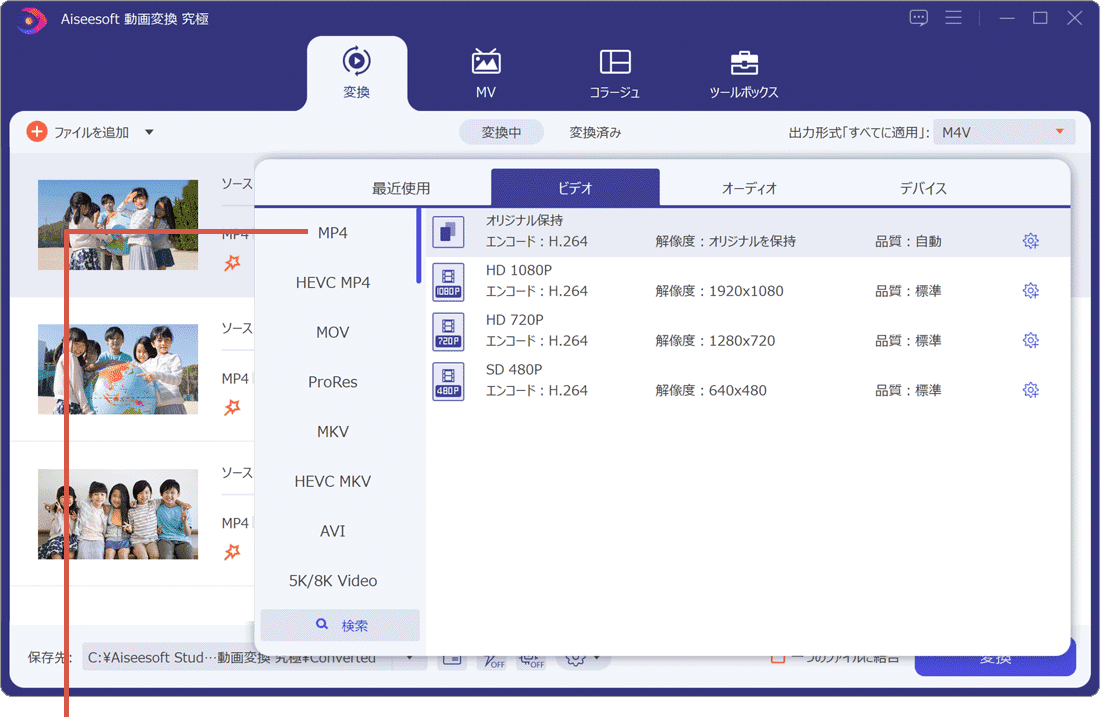Select the HD 720P preset icon
Image resolution: width=1100 pixels, height=717 pixels.
coord(448,331)
